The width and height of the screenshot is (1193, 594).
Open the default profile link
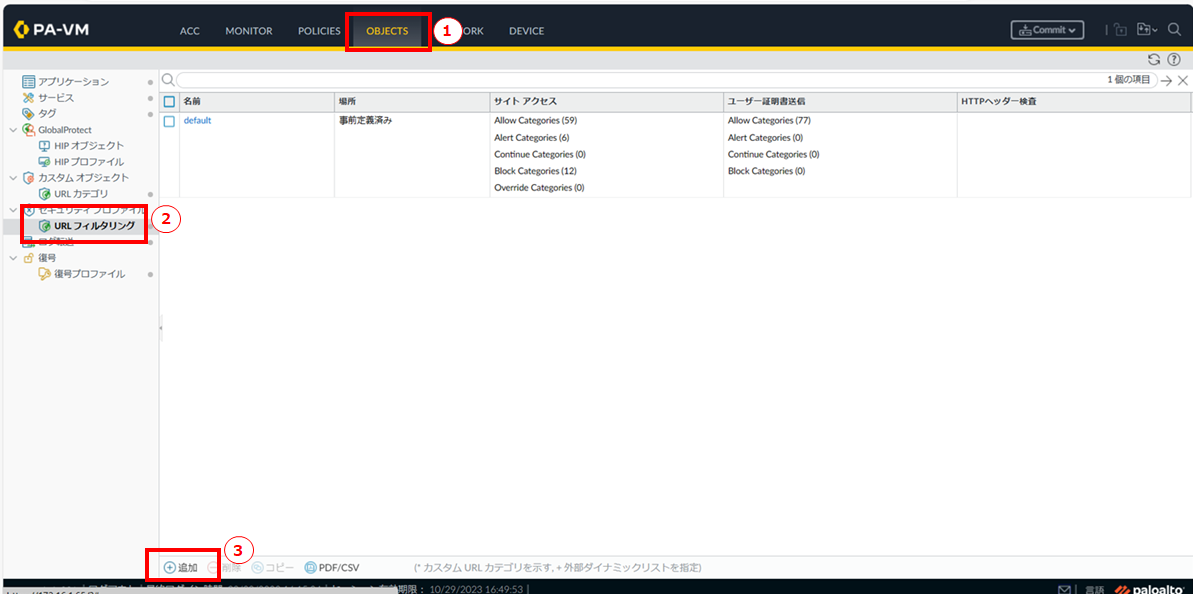click(197, 121)
